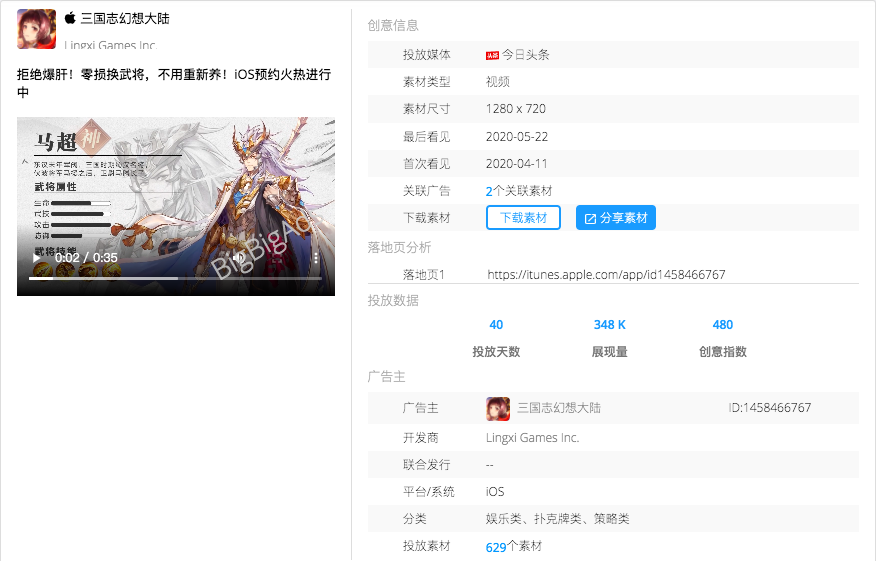Click the 348 K 展现量 value
876x561 pixels.
click(610, 325)
